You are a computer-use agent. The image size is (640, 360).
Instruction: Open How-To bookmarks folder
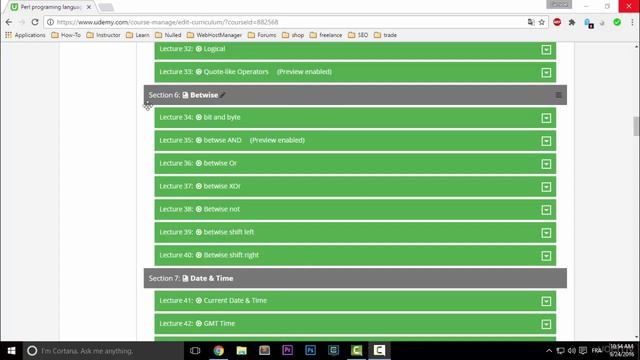pos(66,35)
